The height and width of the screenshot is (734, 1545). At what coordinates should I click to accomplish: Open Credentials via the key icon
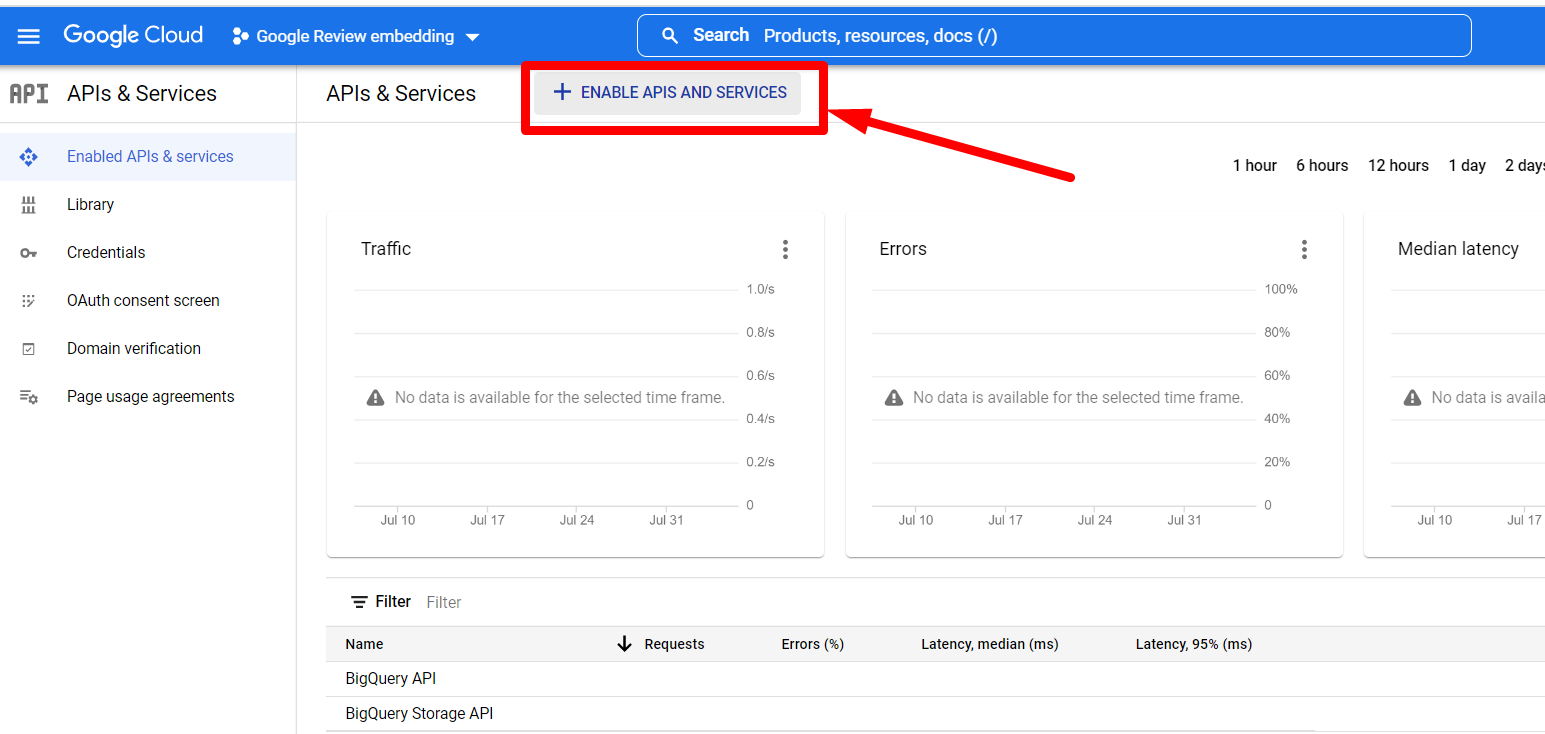click(x=30, y=252)
